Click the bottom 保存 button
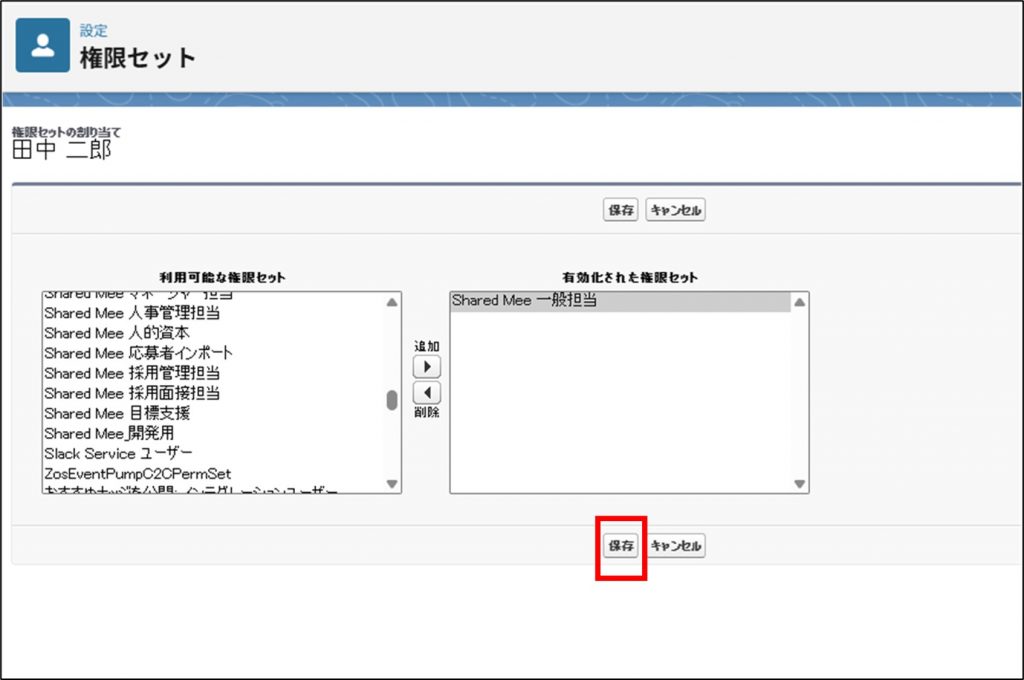This screenshot has height=680, width=1024. 621,546
